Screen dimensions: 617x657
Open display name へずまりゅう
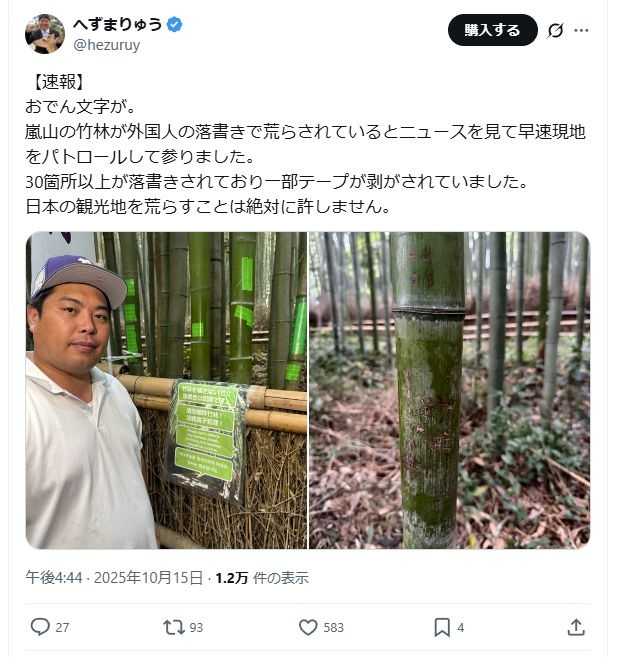click(x=118, y=24)
